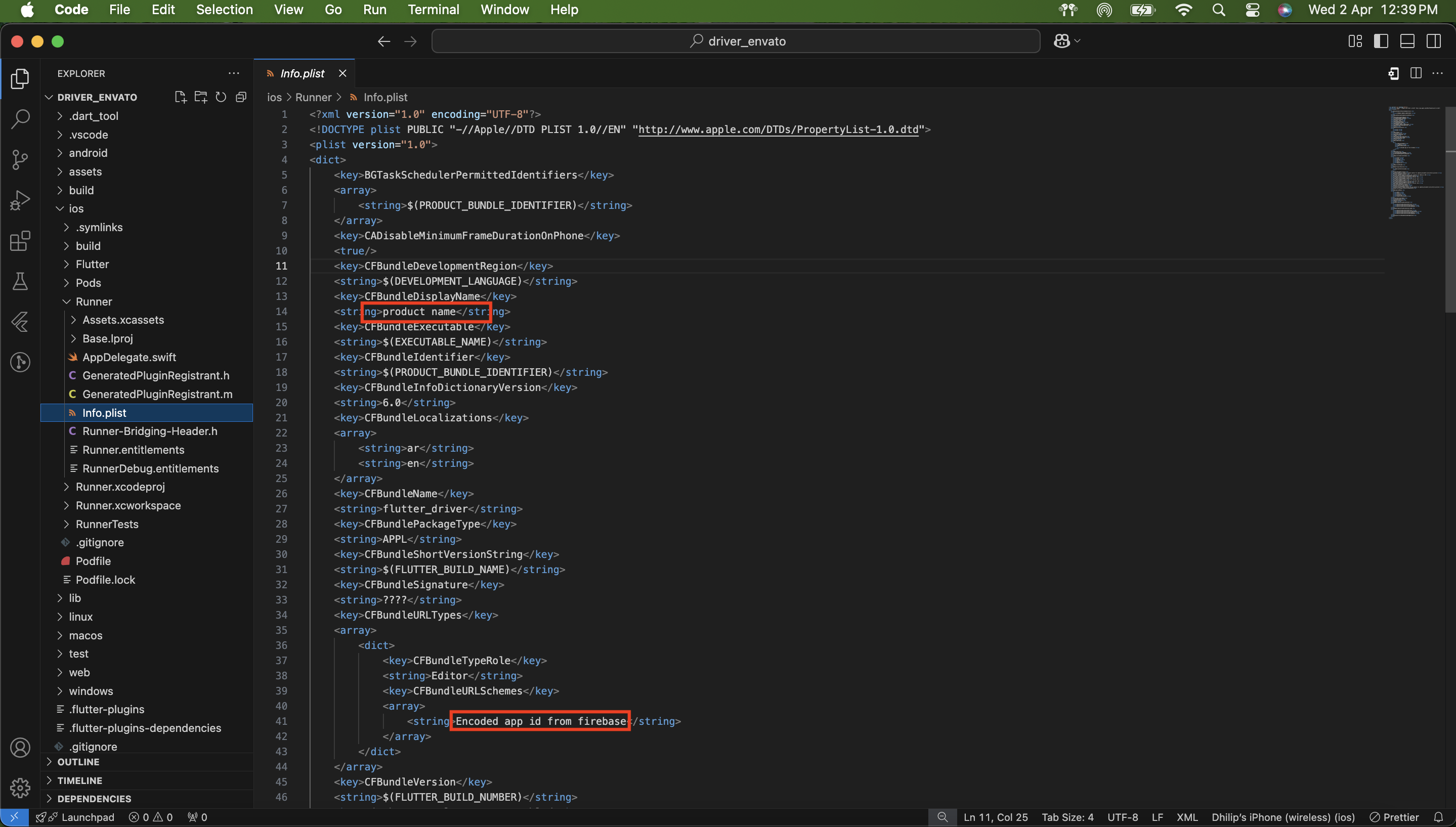The width and height of the screenshot is (1456, 827).
Task: Toggle the bottom panel visibility
Action: (1407, 41)
